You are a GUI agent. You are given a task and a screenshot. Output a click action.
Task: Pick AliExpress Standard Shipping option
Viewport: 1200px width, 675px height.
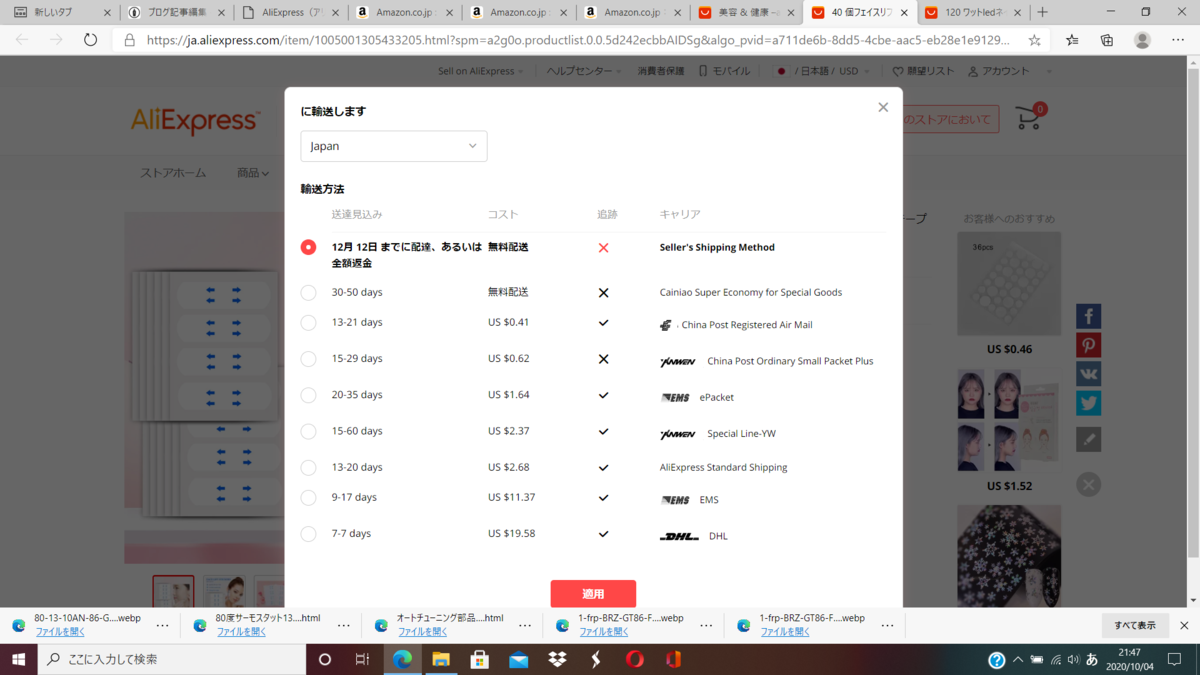(308, 468)
